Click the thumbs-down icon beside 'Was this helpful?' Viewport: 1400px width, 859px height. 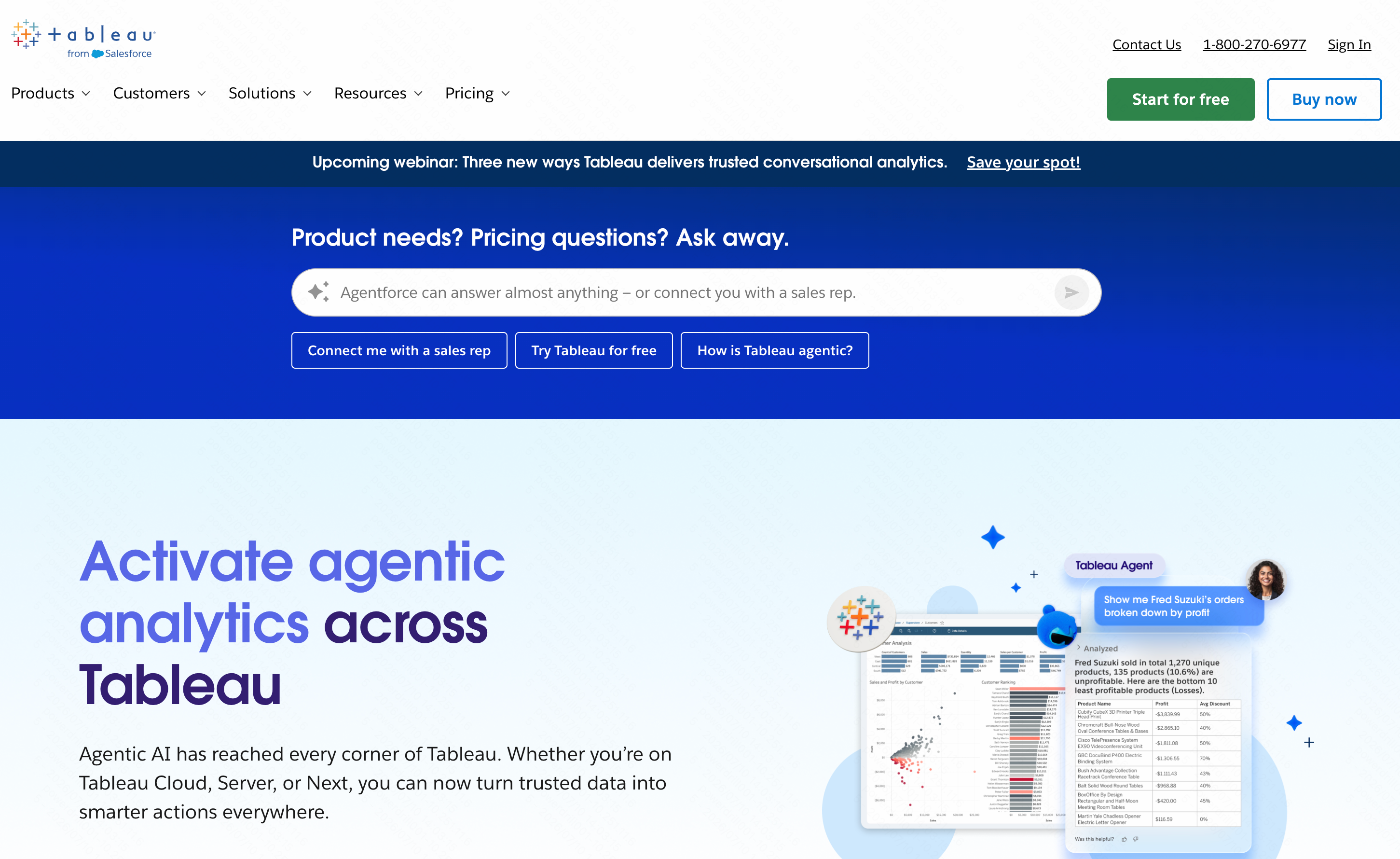pos(1136,839)
